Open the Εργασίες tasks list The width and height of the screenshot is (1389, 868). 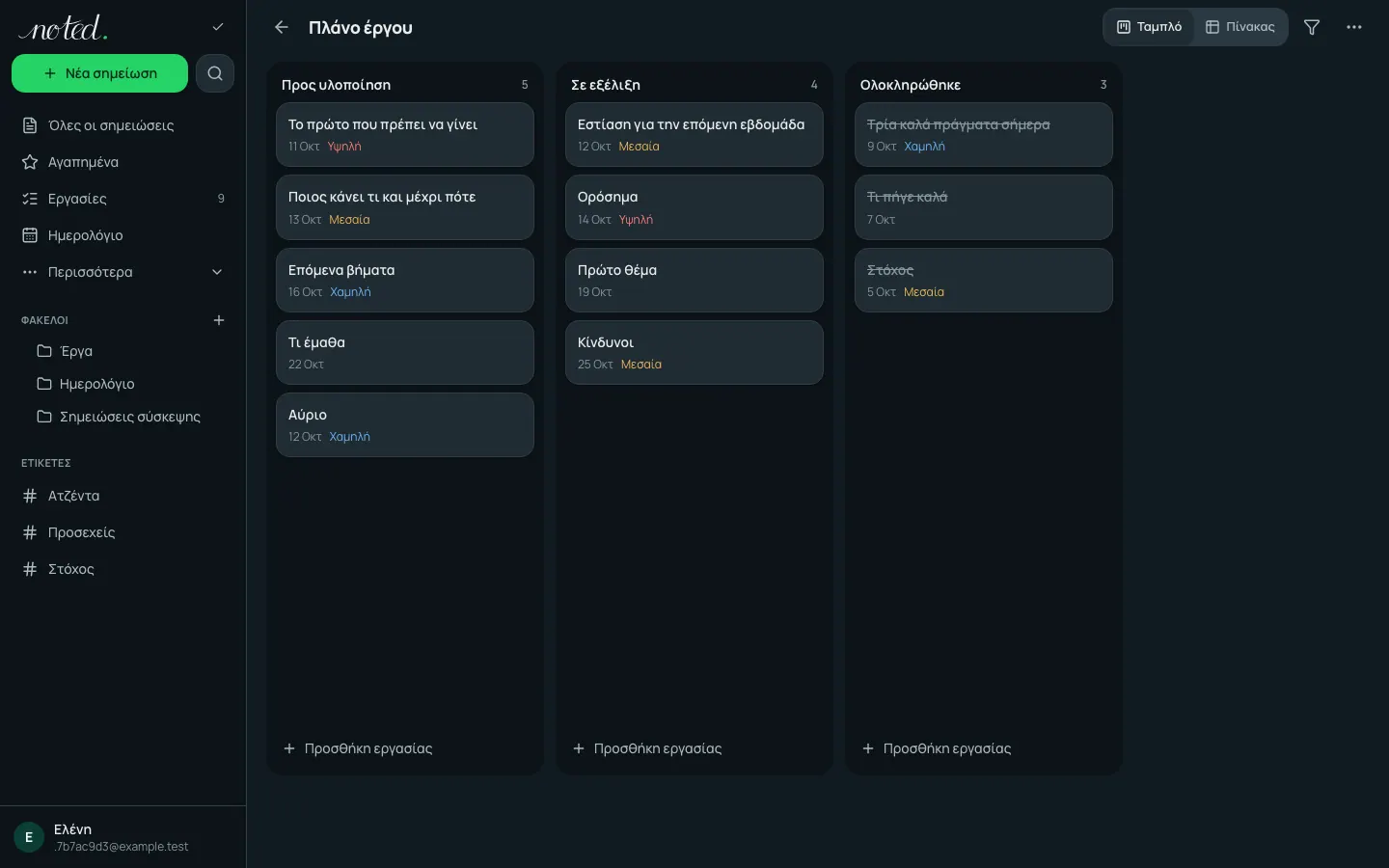[x=123, y=199]
